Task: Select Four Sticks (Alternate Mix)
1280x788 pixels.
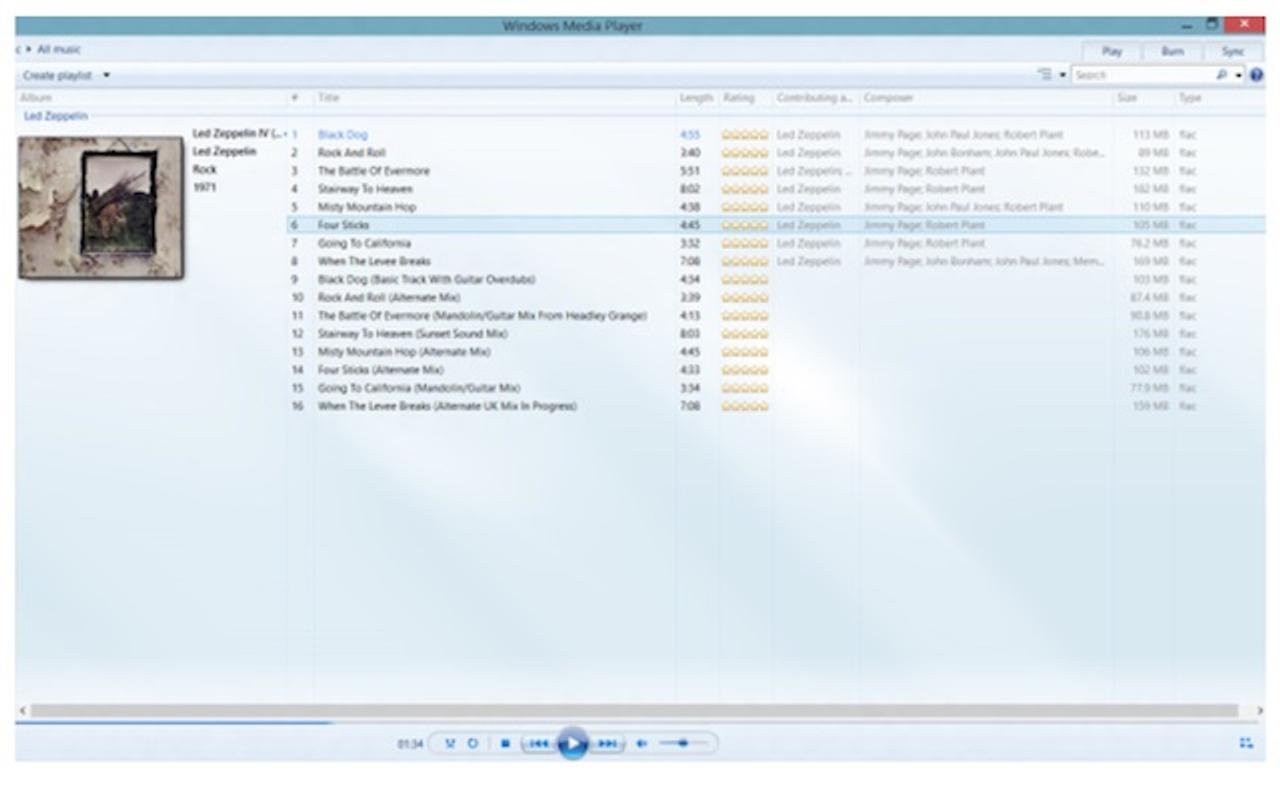Action: (x=380, y=369)
